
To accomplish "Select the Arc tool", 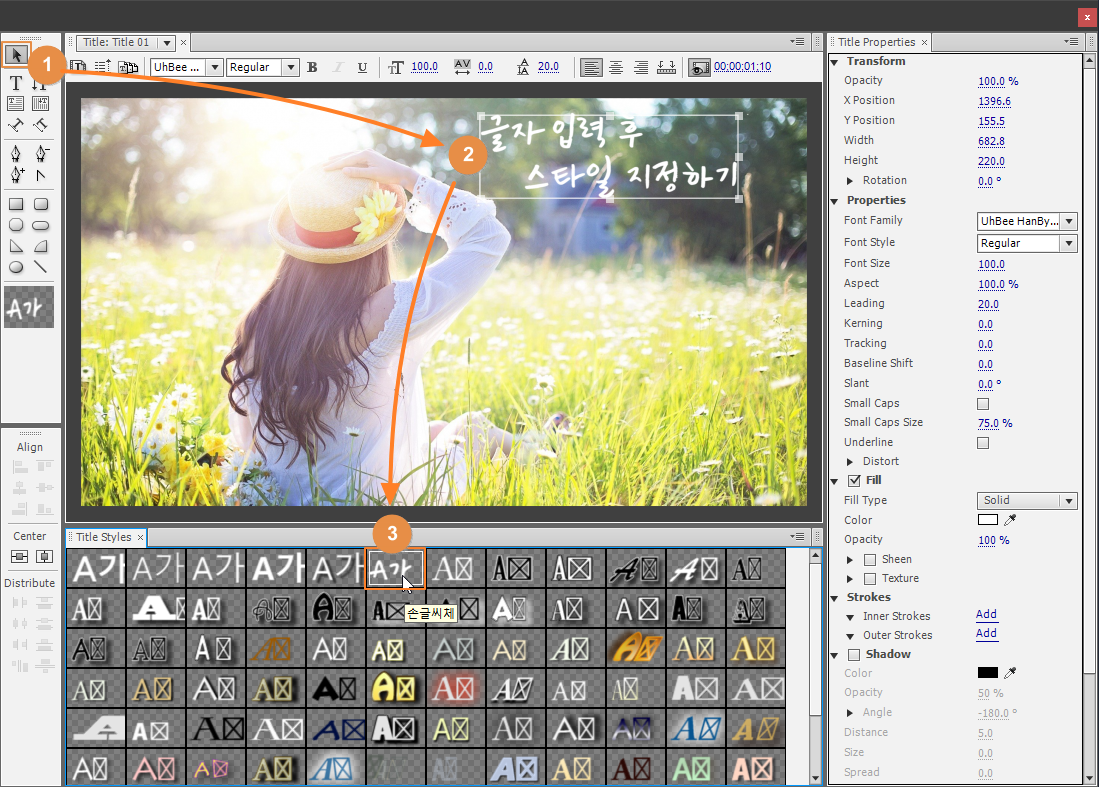I will tap(41, 247).
